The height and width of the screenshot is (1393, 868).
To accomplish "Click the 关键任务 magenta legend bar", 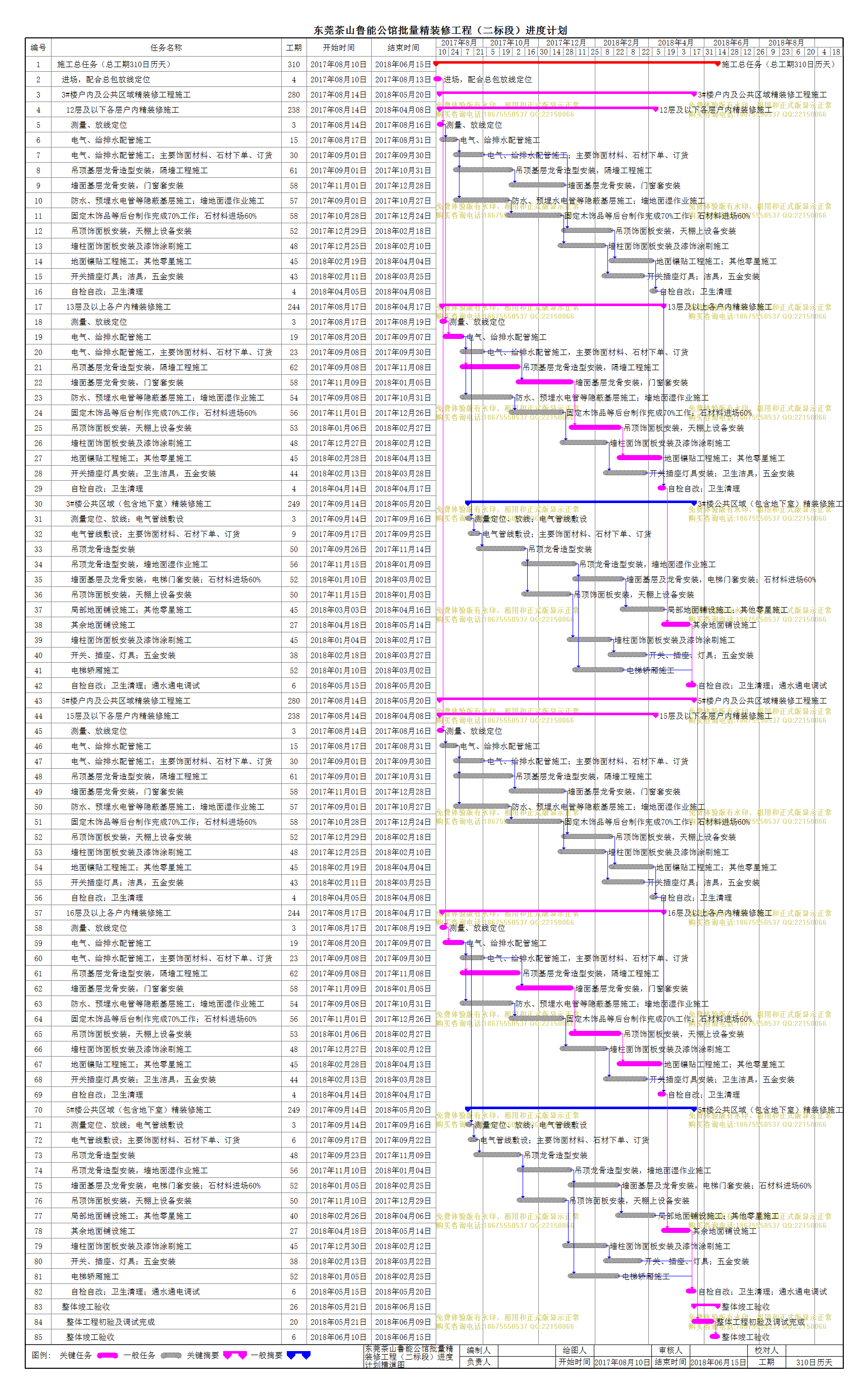I will (108, 1355).
